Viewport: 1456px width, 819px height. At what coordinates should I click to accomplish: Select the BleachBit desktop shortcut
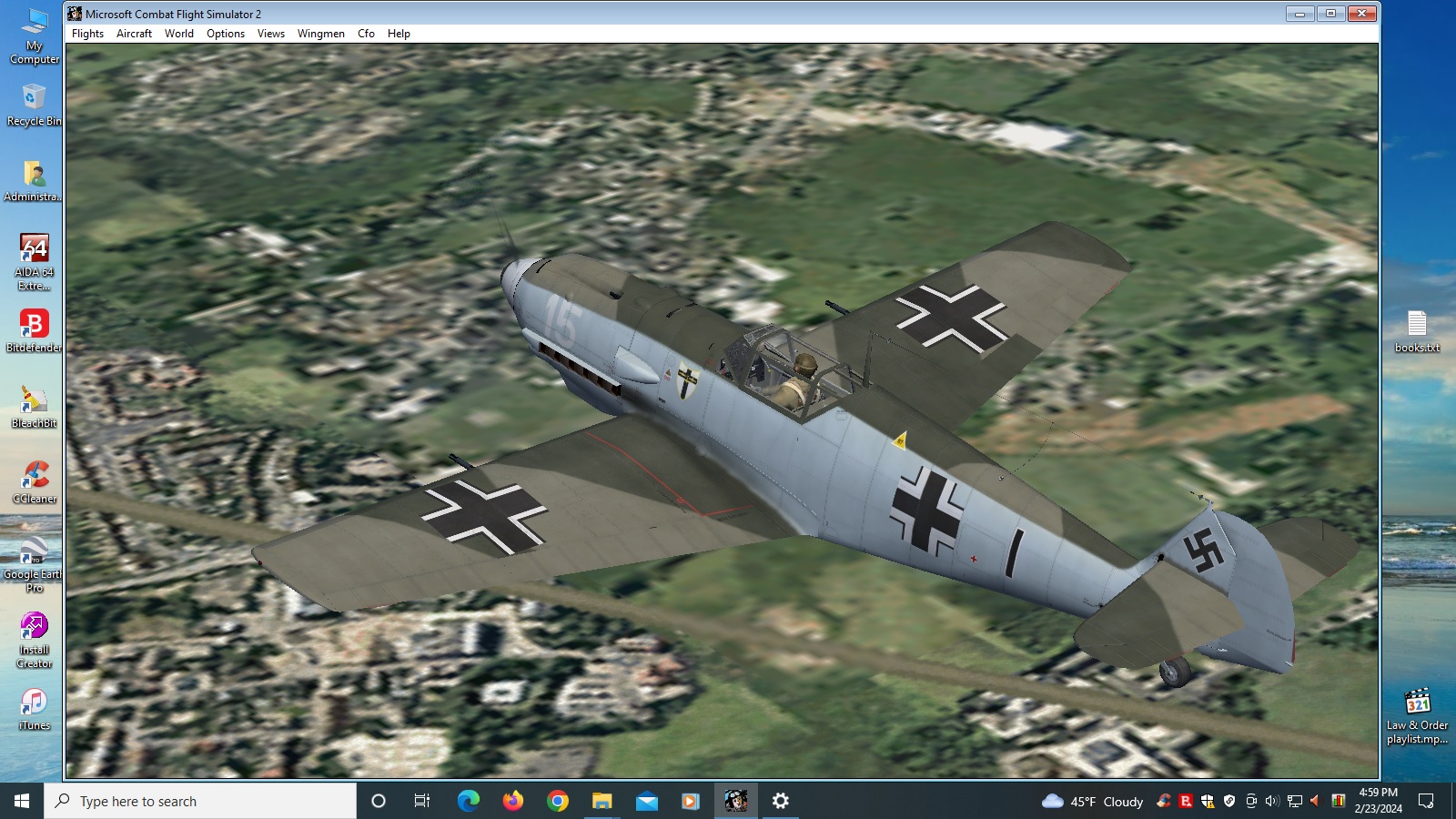point(34,407)
